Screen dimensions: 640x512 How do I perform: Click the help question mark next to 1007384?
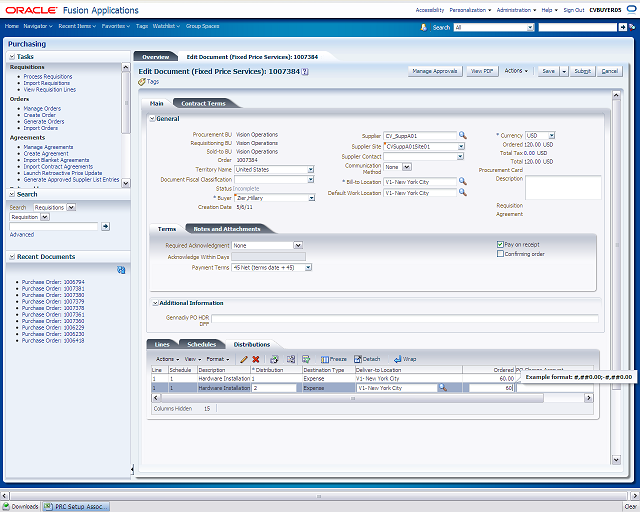(305, 71)
